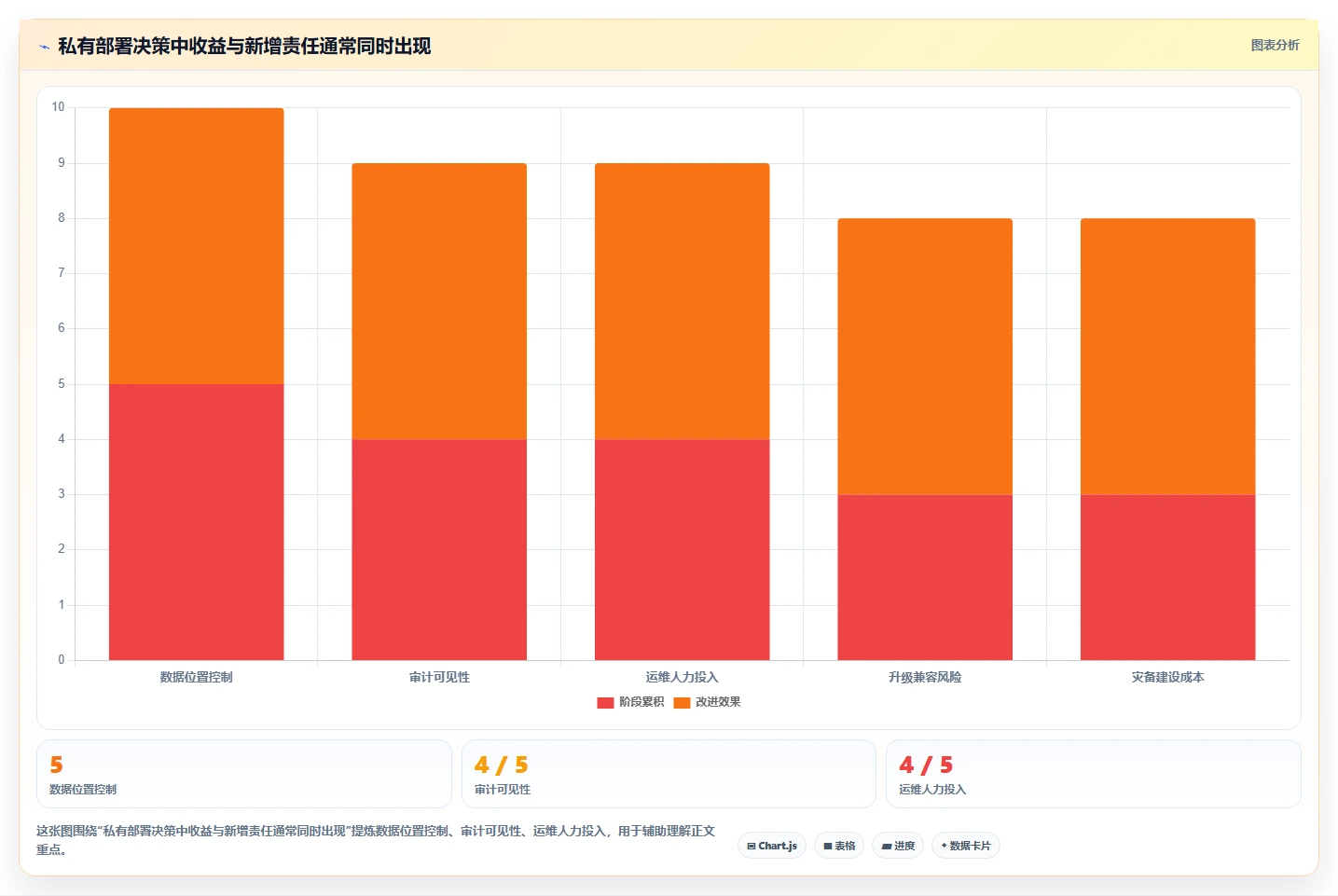
Task: Click the red segment of 升级兼容风险 bar
Action: coord(925,577)
